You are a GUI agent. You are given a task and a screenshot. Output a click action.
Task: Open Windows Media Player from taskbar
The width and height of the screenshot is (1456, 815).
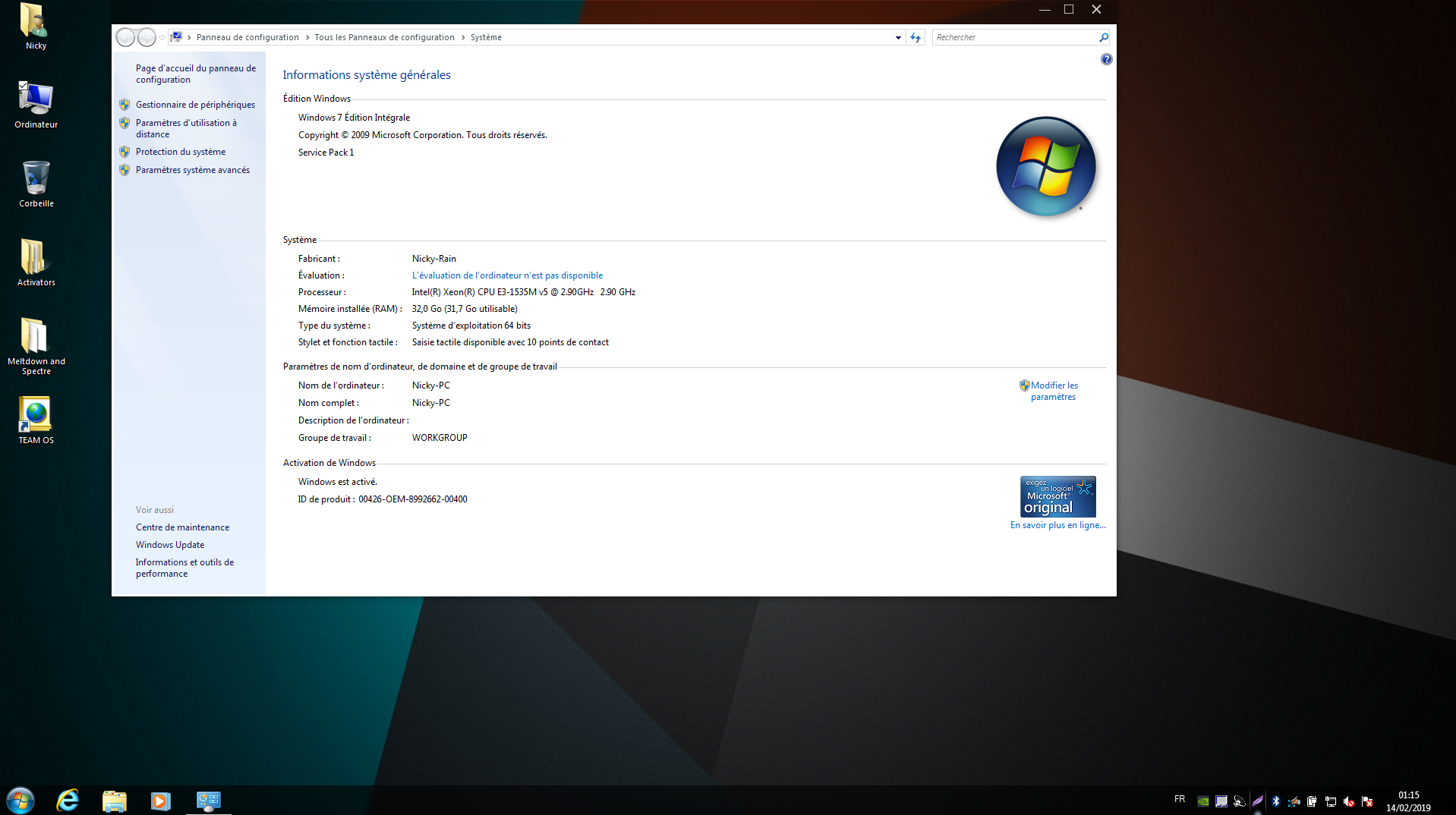coord(160,801)
